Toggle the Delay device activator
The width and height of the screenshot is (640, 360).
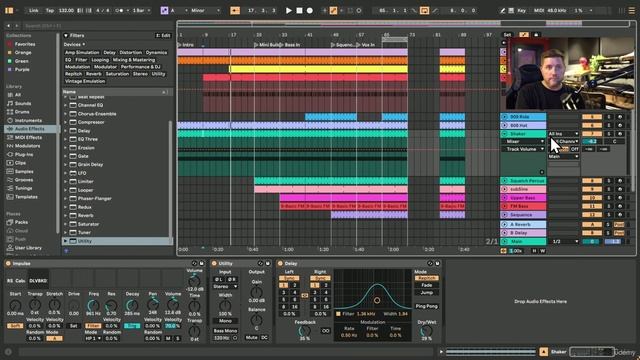[x=280, y=264]
